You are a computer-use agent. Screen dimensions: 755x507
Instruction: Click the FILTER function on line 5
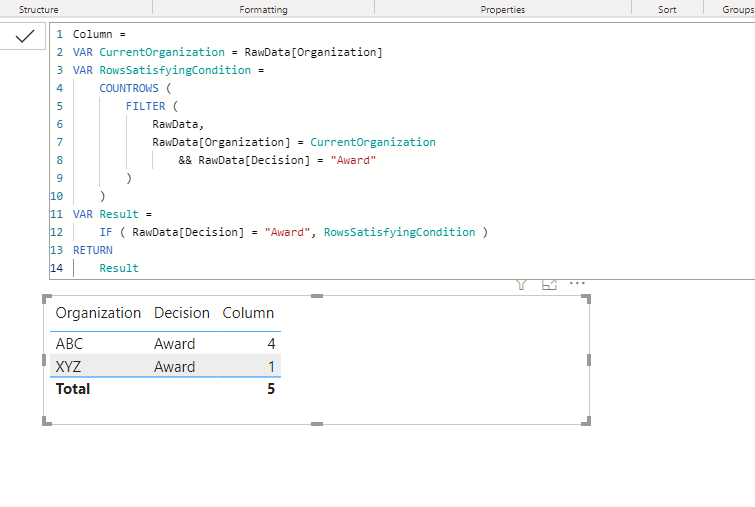click(145, 106)
